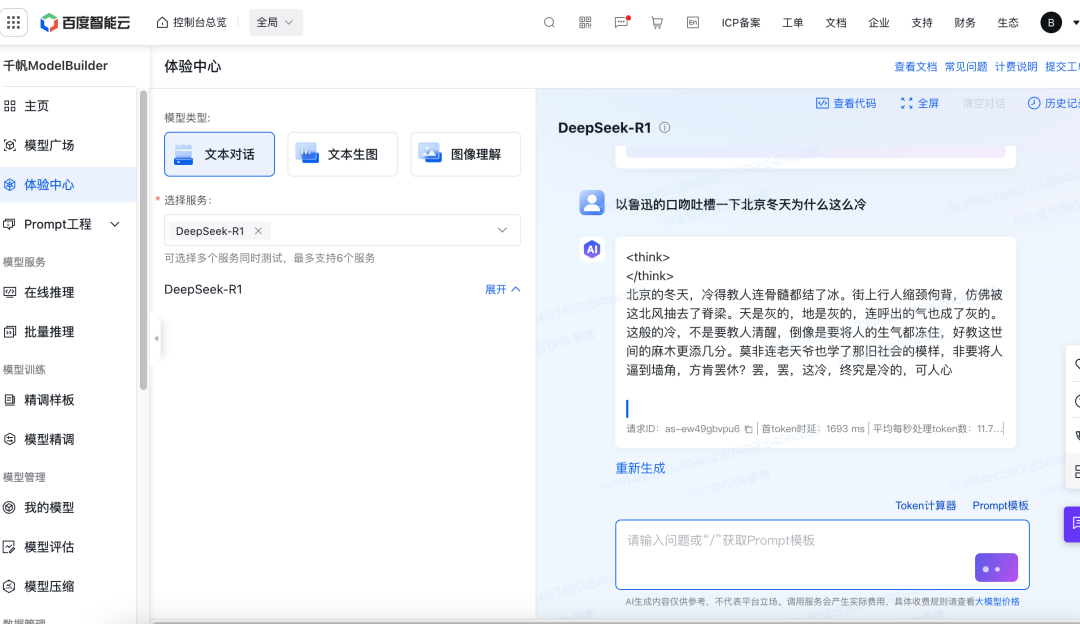Image resolution: width=1080 pixels, height=624 pixels.
Task: Open the 全局 region dropdown
Action: pos(276,23)
